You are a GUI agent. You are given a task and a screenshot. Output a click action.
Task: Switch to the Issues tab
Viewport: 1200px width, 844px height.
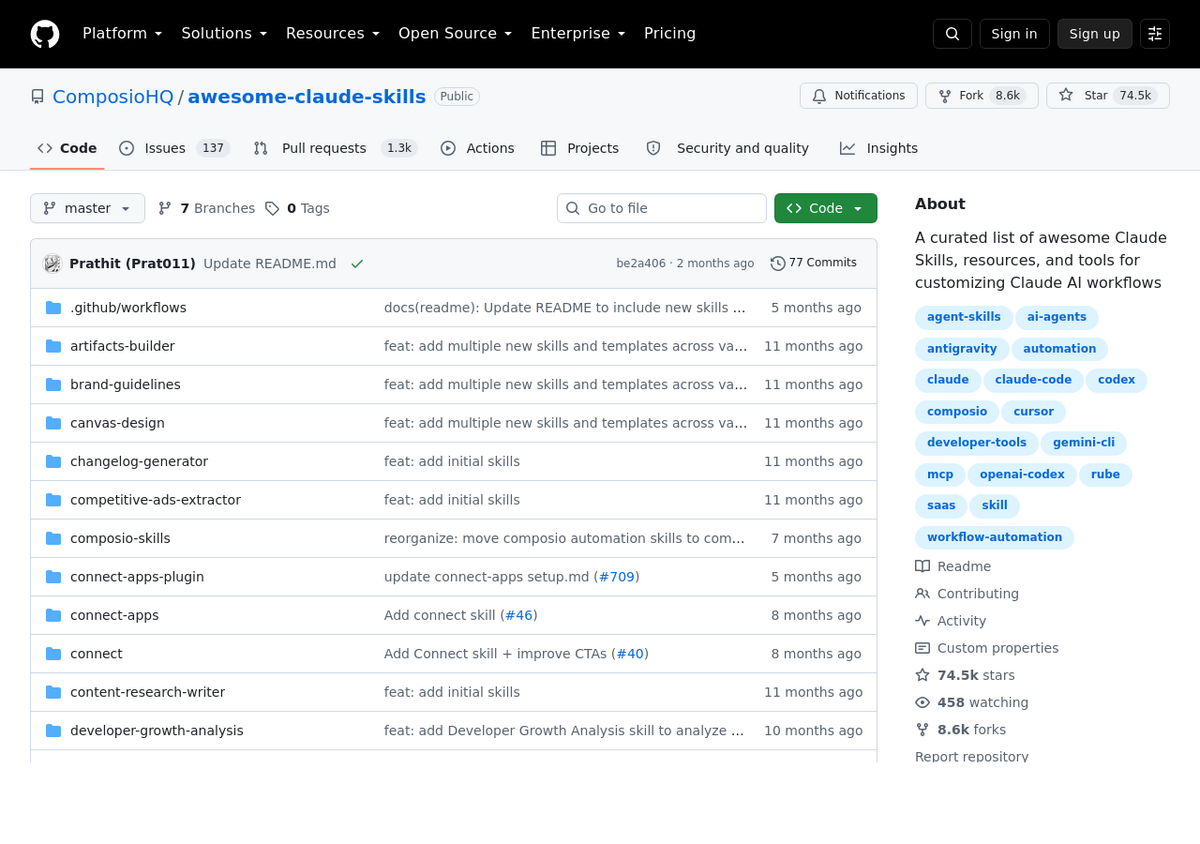(174, 148)
